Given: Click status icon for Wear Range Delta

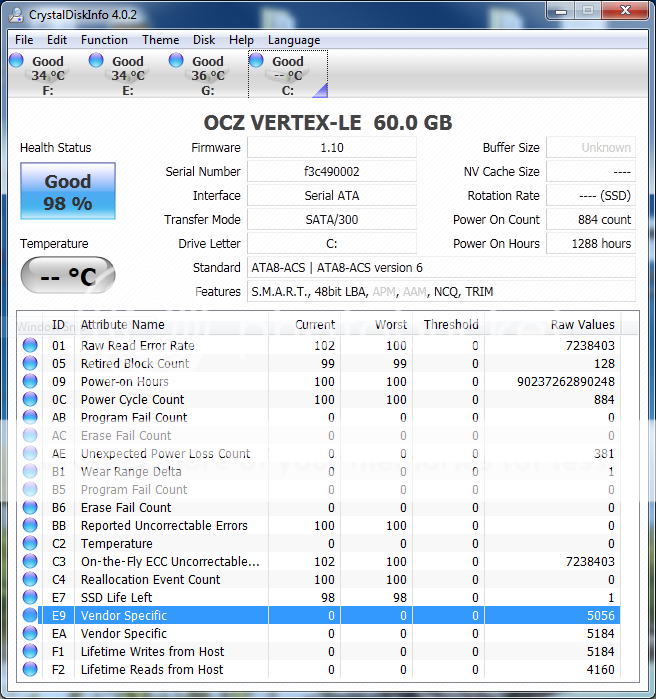Looking at the screenshot, I should tap(30, 472).
